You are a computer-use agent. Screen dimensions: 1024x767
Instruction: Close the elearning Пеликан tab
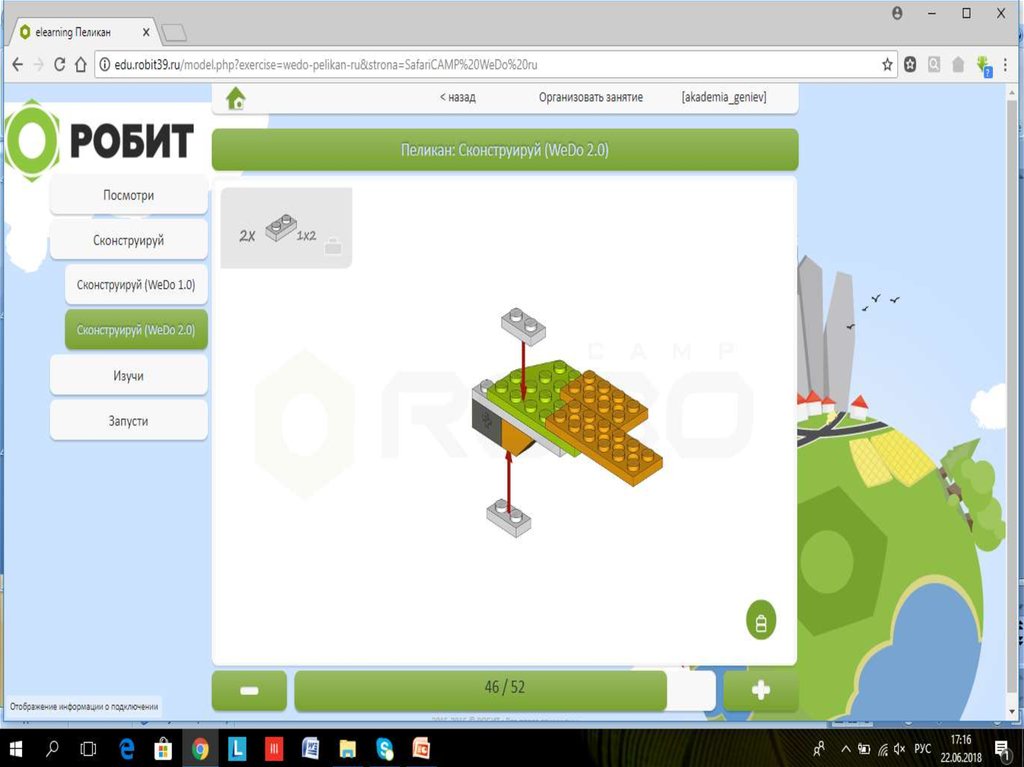[x=146, y=31]
